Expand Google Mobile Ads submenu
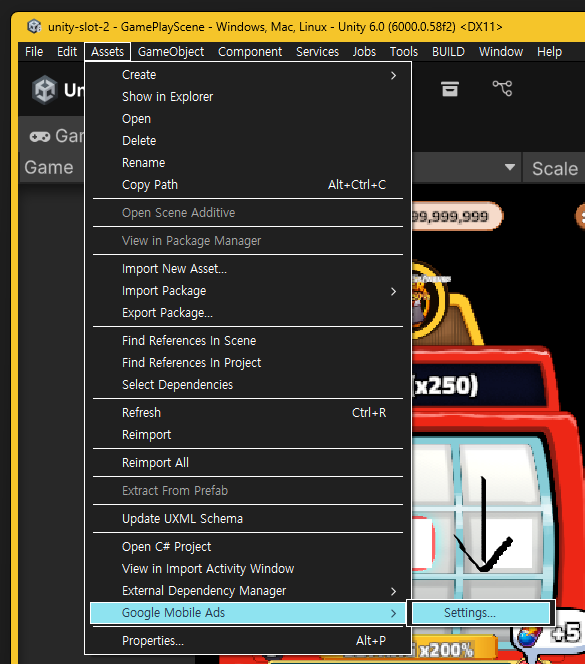 click(248, 613)
